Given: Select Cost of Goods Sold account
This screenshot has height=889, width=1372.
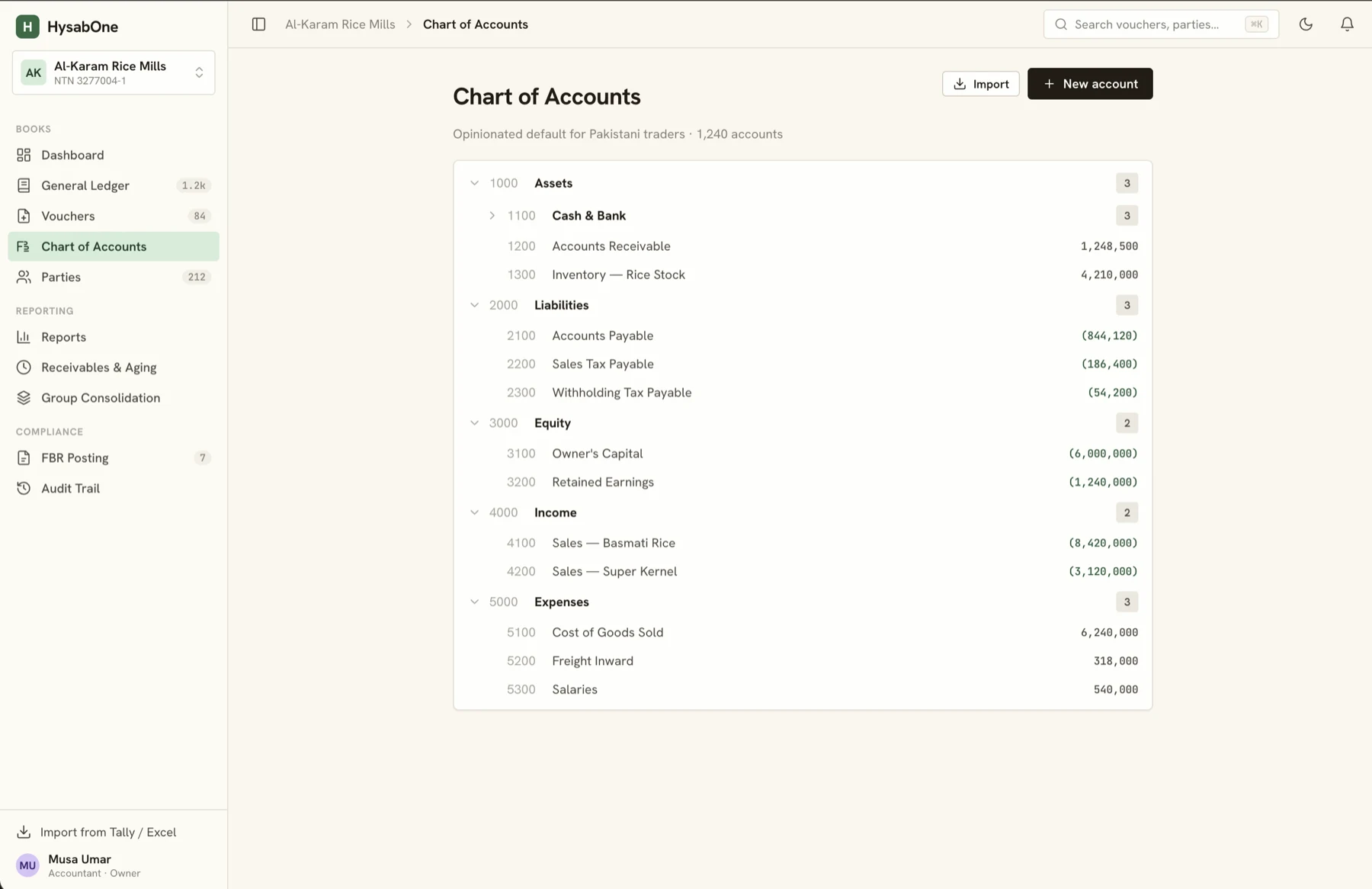Looking at the screenshot, I should [803, 632].
